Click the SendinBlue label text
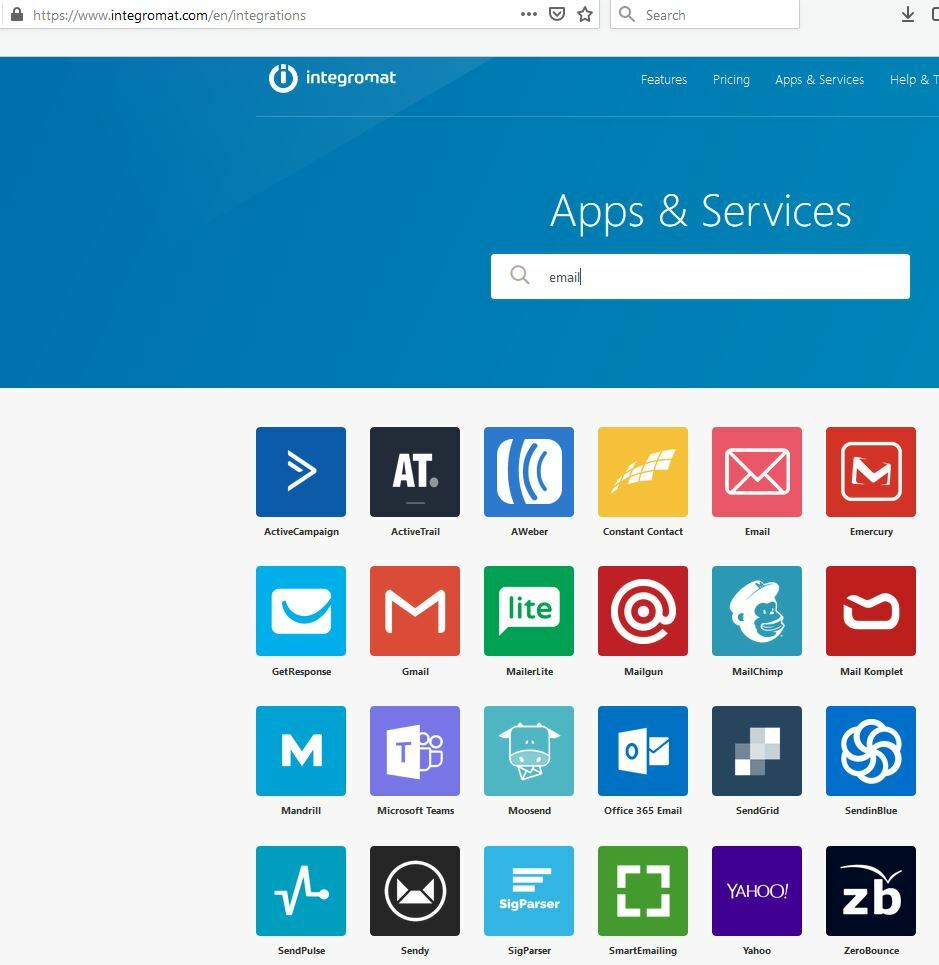The image size is (939, 965). [x=871, y=811]
